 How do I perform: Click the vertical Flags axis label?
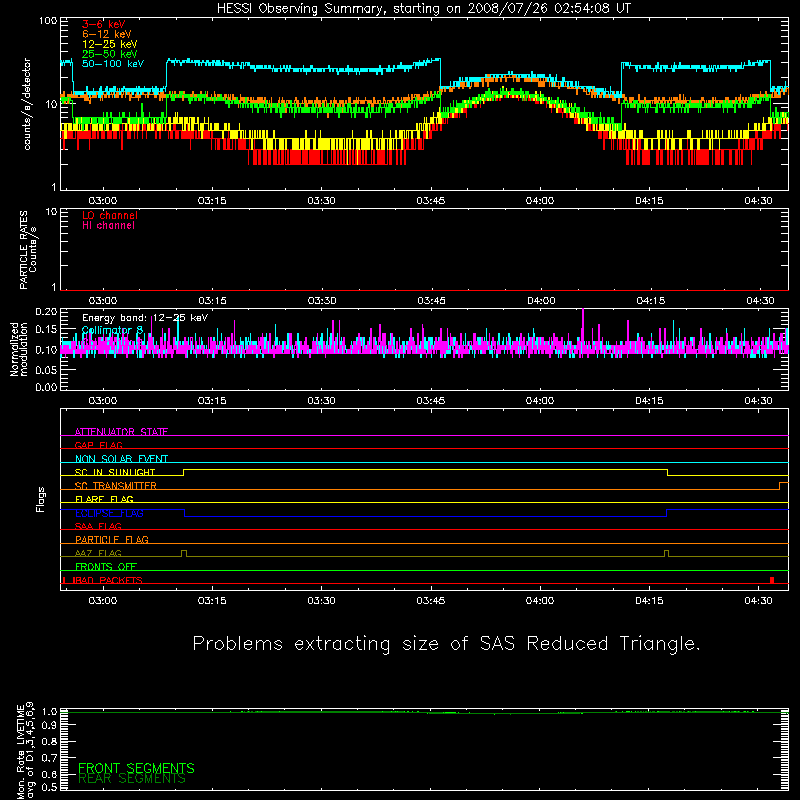(41, 499)
